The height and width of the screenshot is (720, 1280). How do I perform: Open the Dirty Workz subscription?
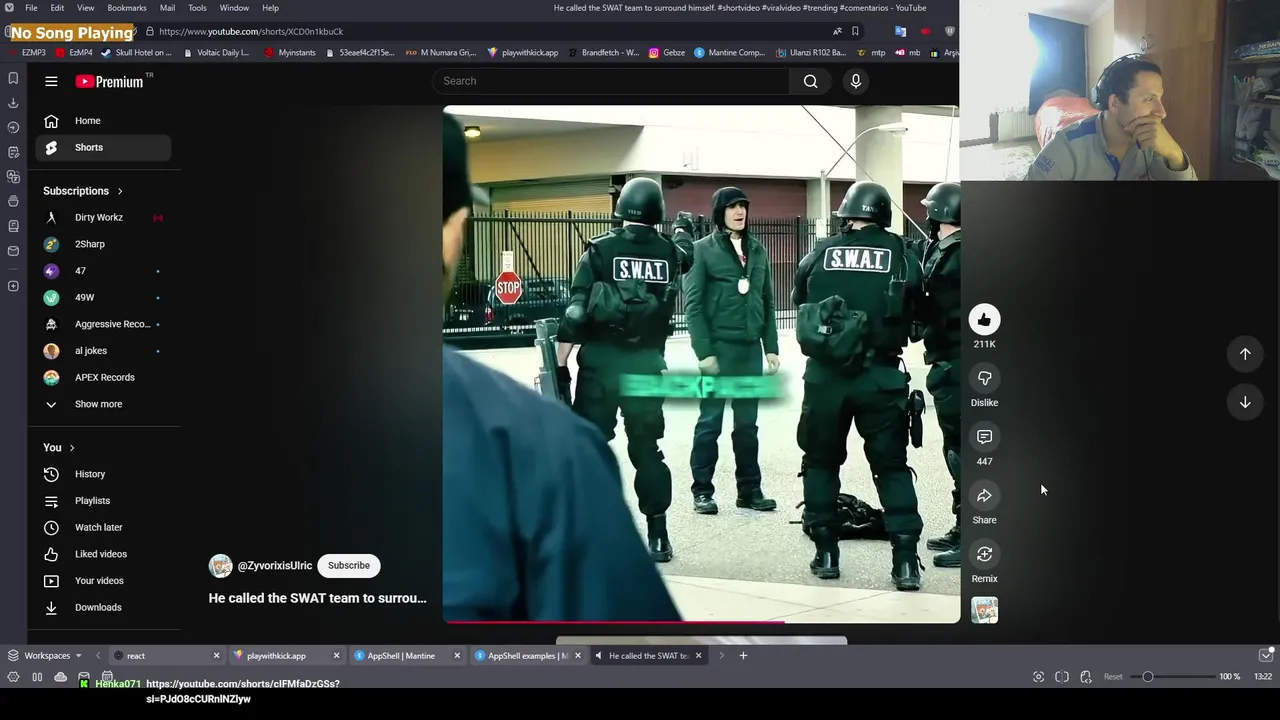tap(104, 217)
